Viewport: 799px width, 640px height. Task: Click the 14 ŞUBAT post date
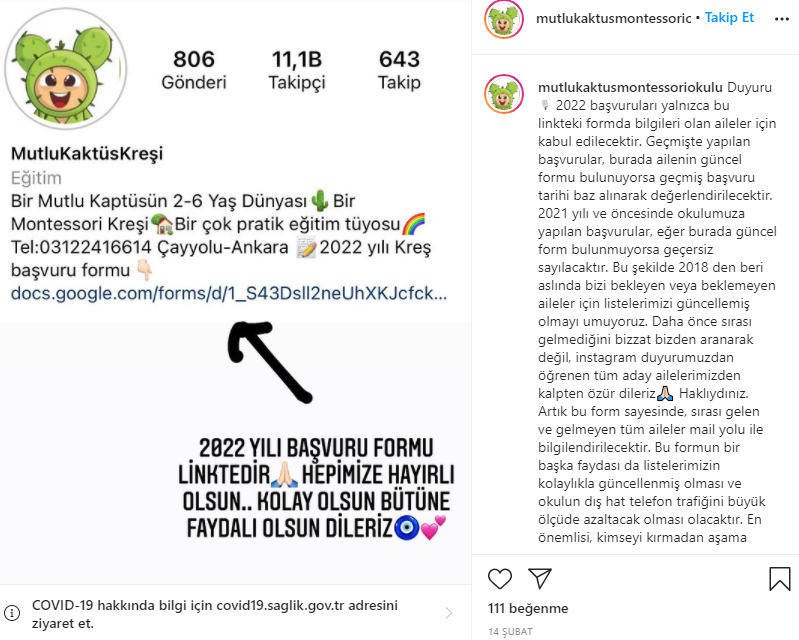510,632
